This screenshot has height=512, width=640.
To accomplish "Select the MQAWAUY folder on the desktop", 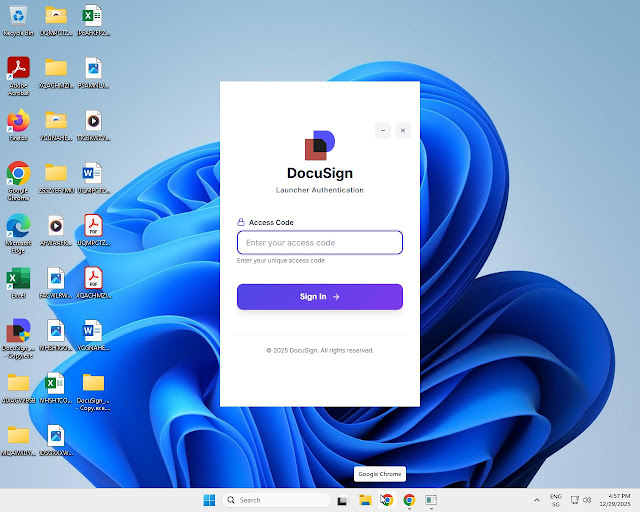I will tap(18, 440).
